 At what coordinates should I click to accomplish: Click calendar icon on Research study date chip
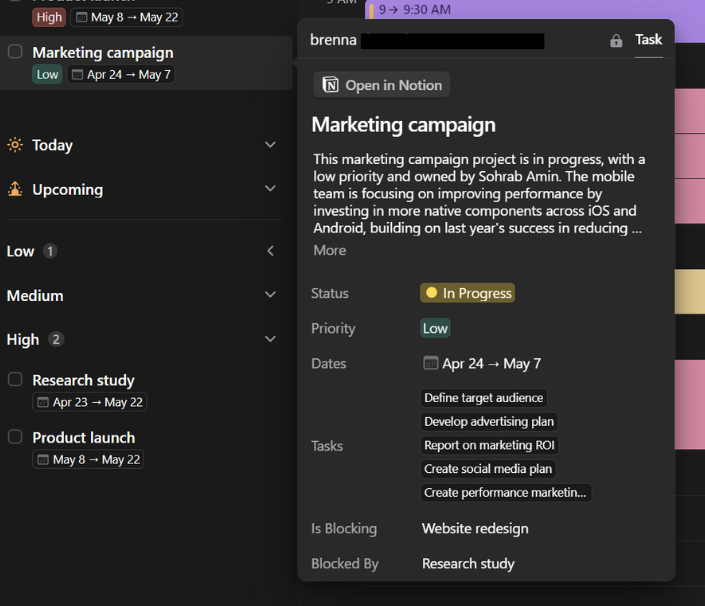click(43, 402)
